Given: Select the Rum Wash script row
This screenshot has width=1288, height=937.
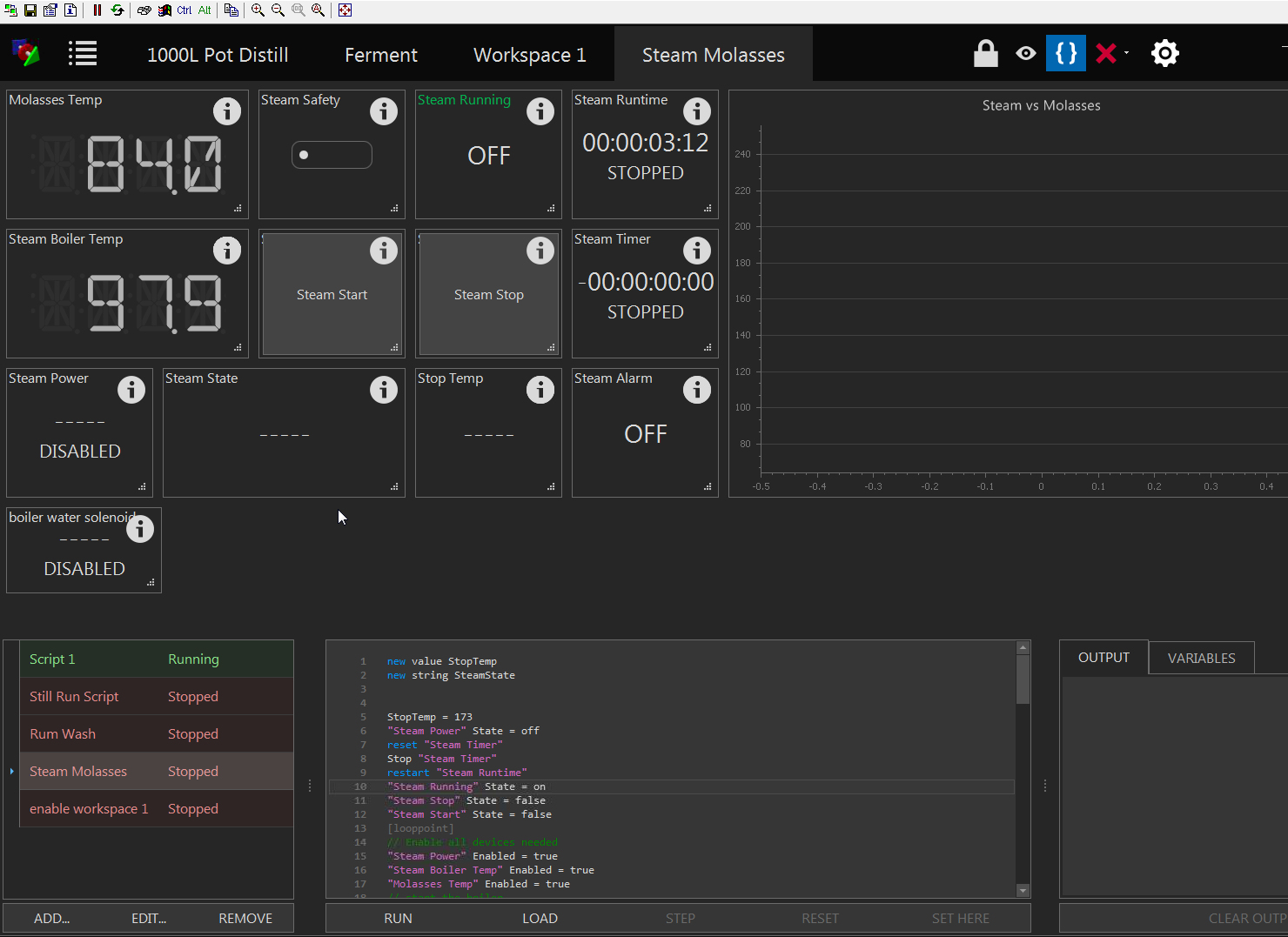Looking at the screenshot, I should pyautogui.click(x=157, y=734).
